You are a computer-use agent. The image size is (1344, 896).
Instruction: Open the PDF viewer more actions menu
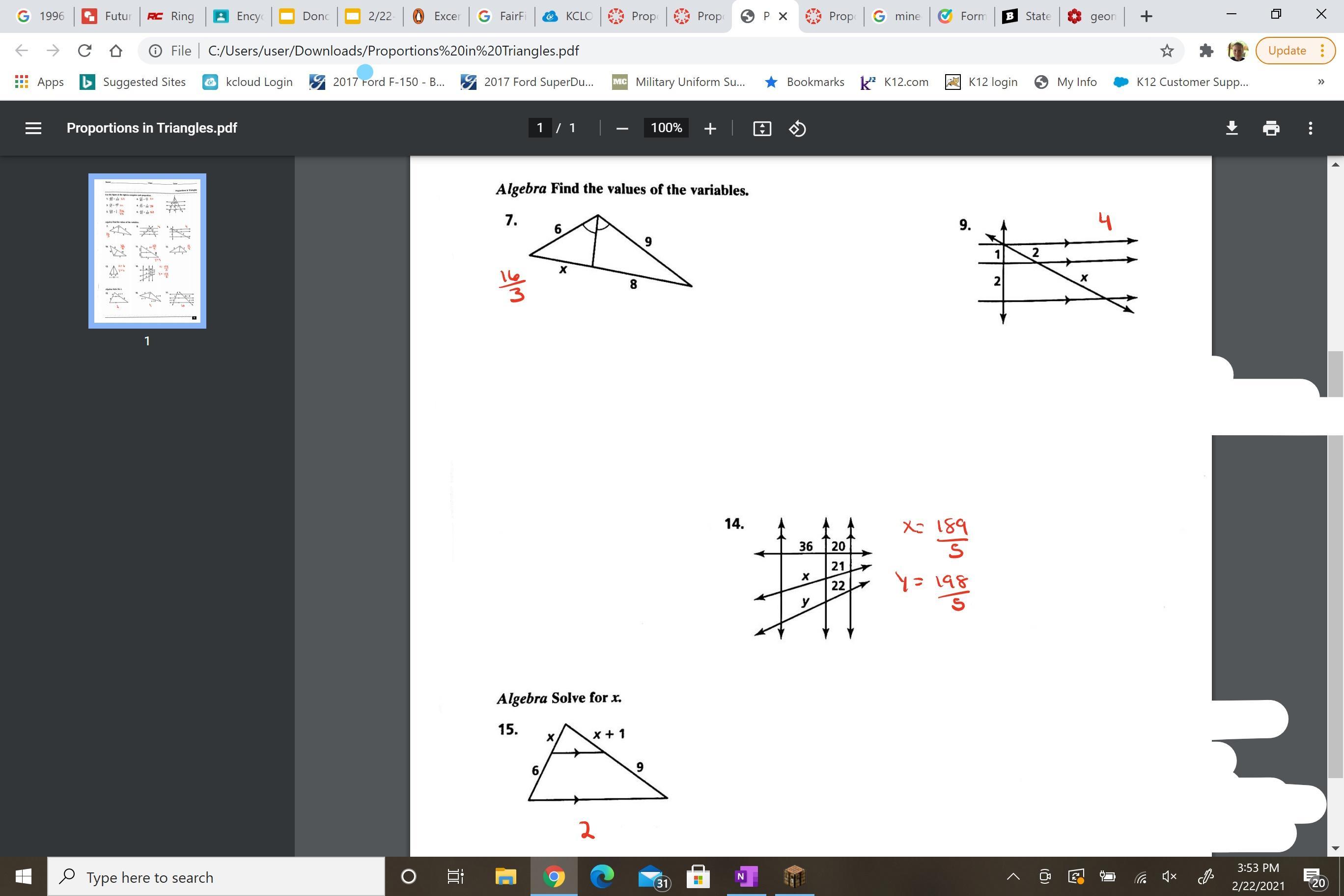[1310, 128]
